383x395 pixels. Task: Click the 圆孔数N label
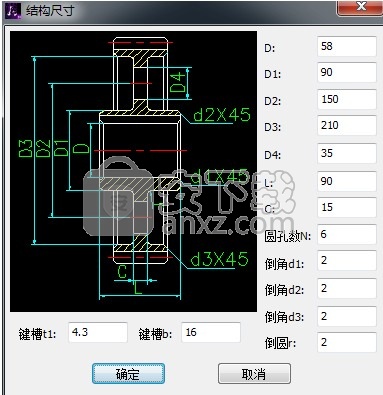click(288, 236)
